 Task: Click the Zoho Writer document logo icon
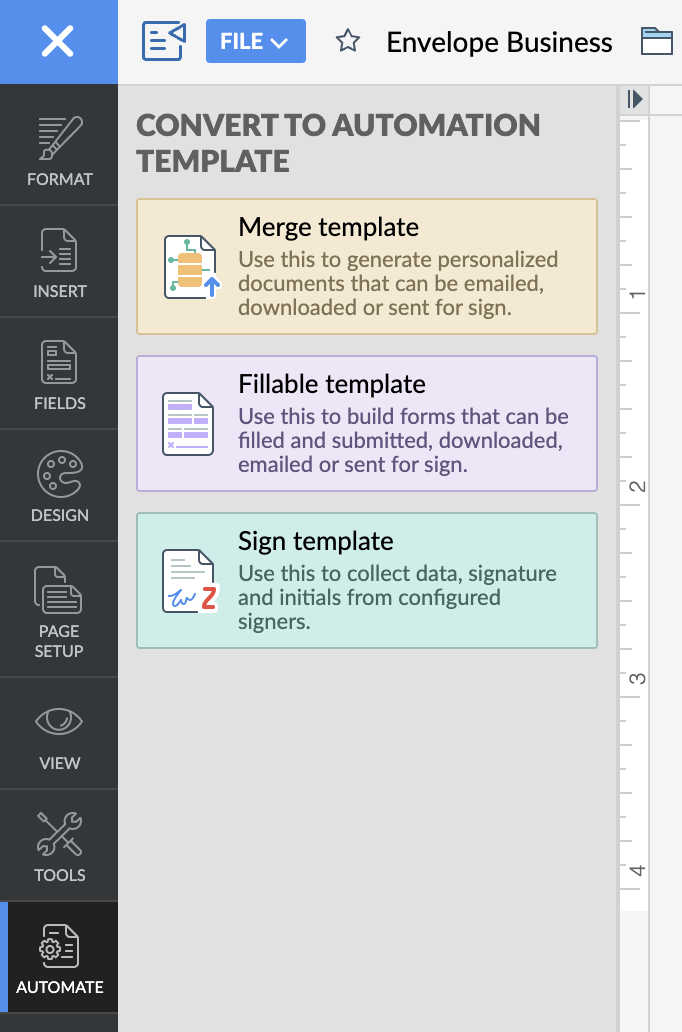164,42
